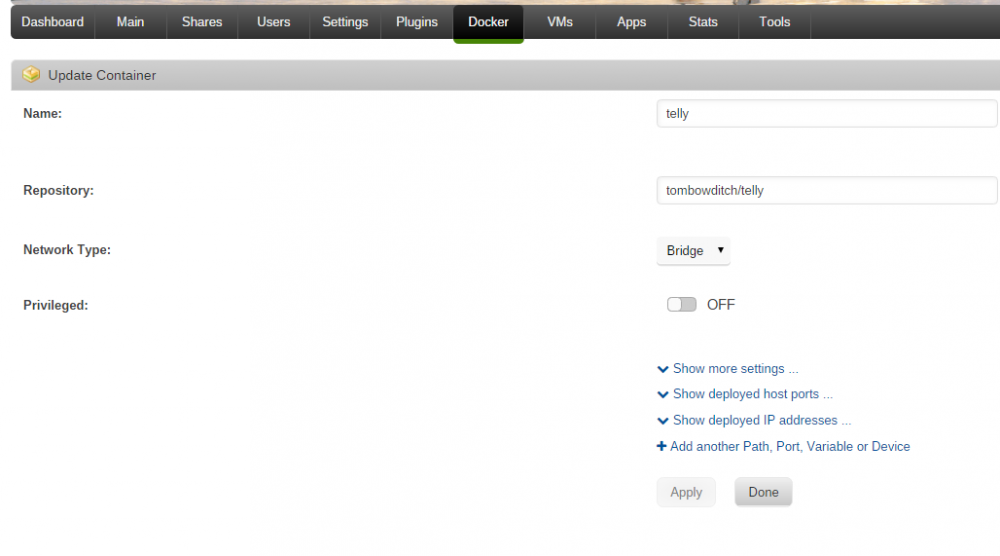The width and height of the screenshot is (1000, 556).
Task: Click the Privileged OFF status text
Action: point(721,305)
